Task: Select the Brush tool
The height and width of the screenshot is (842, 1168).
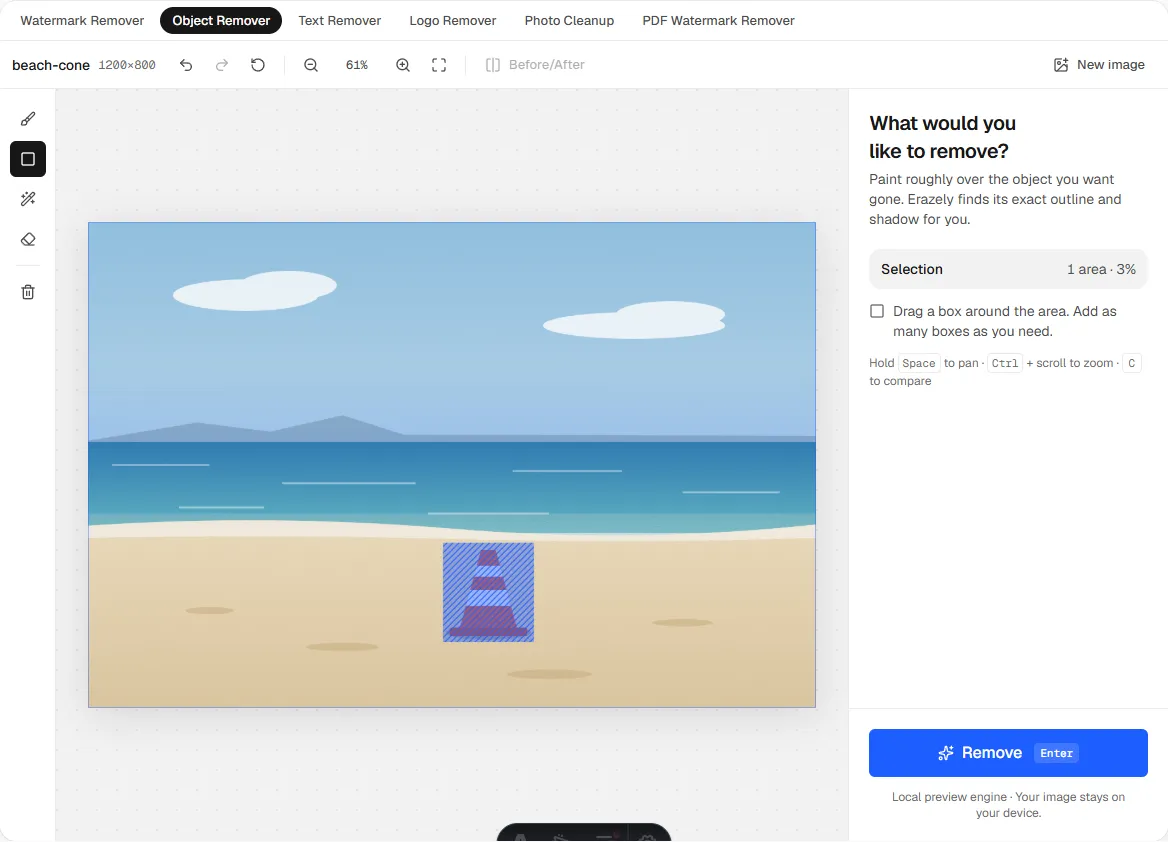Action: click(x=28, y=119)
